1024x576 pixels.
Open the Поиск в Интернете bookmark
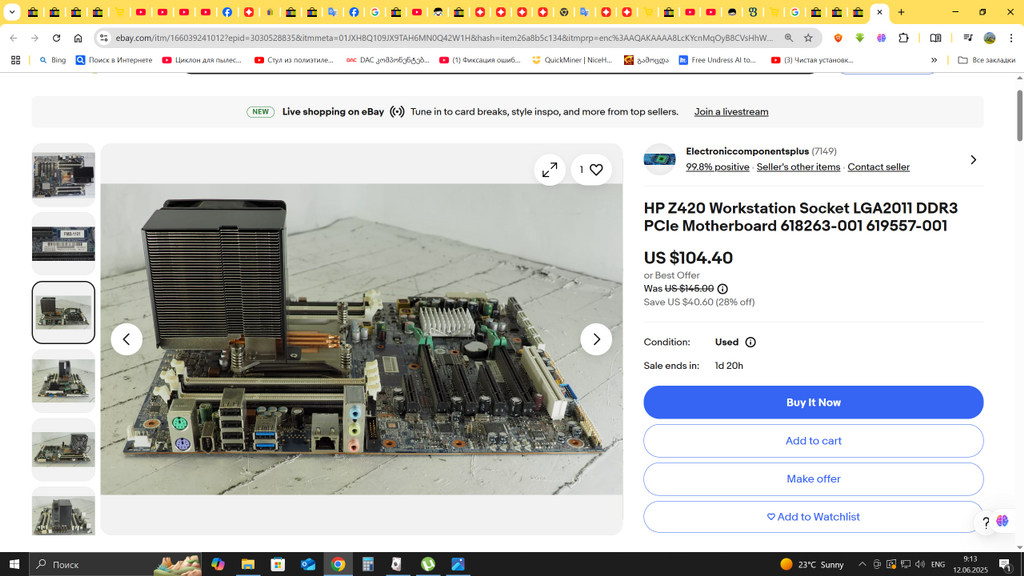coord(114,60)
